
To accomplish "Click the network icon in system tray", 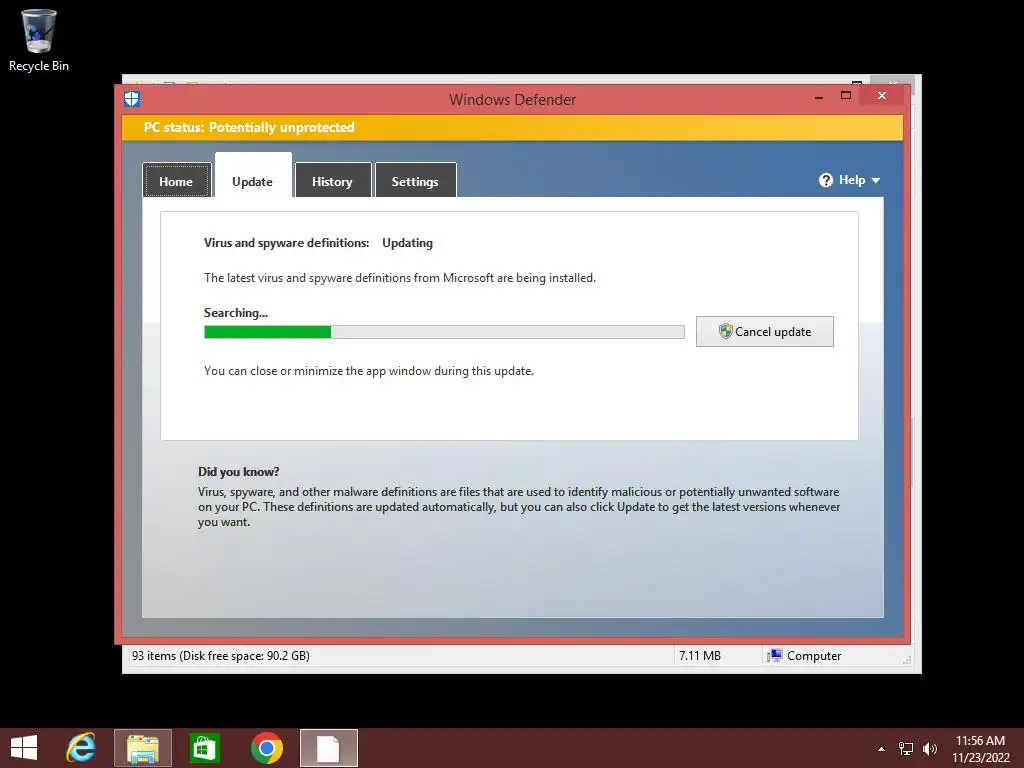I will coord(906,749).
